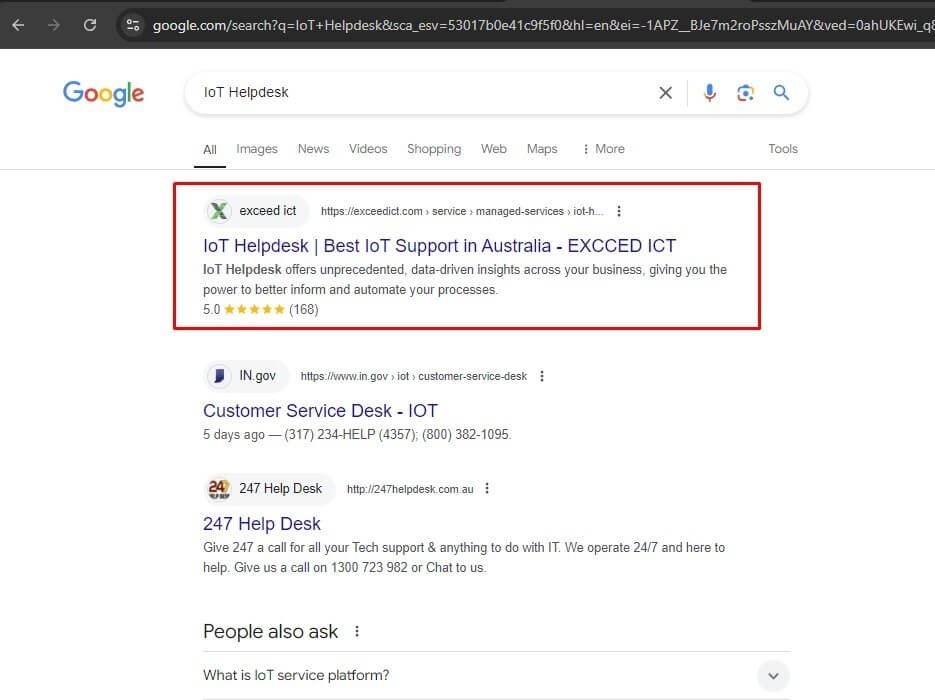Select the All results tab

210,150
